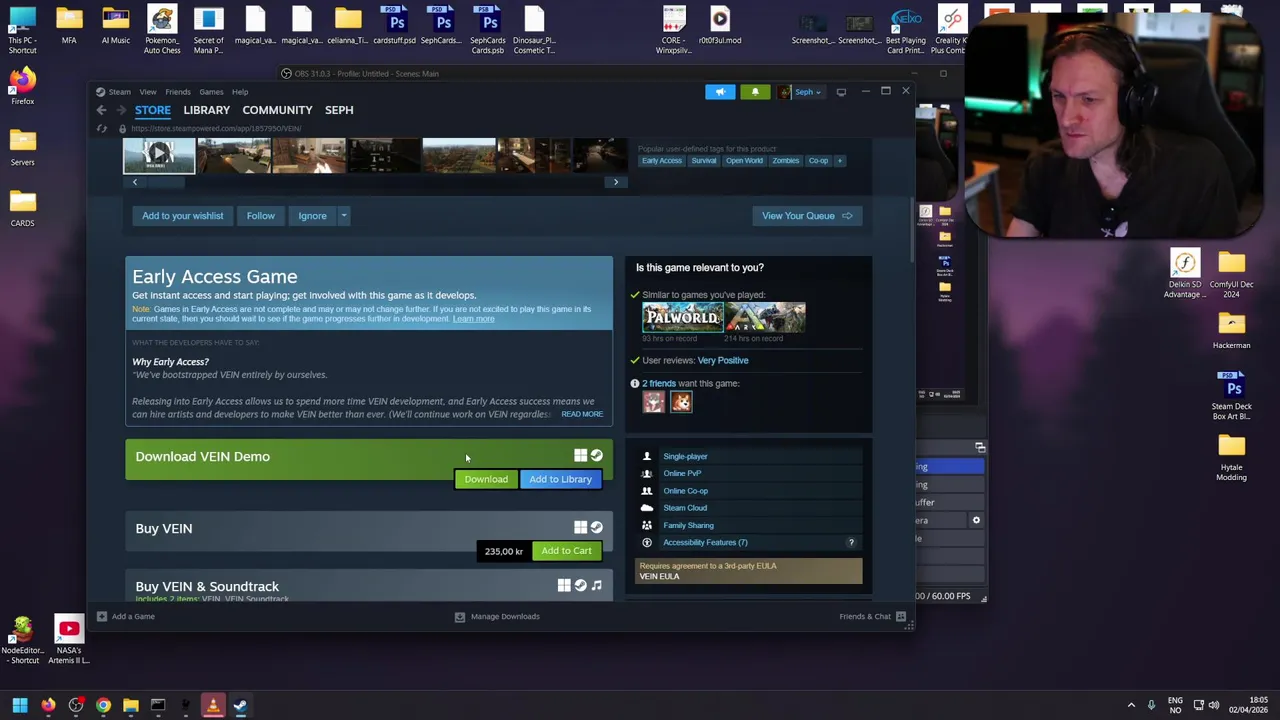Viewport: 1280px width, 720px height.
Task: Open the SEPH profile tab
Action: 339,110
